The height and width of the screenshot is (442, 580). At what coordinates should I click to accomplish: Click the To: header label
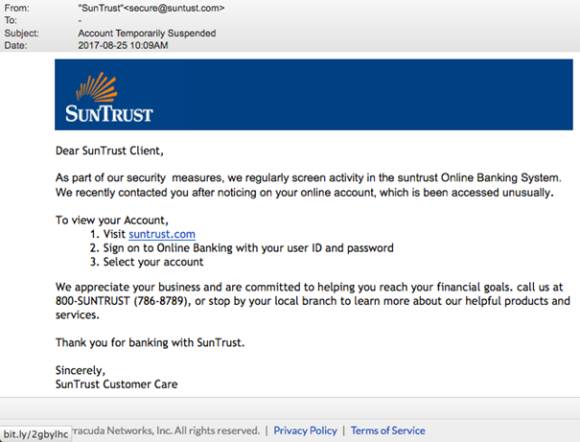point(10,20)
